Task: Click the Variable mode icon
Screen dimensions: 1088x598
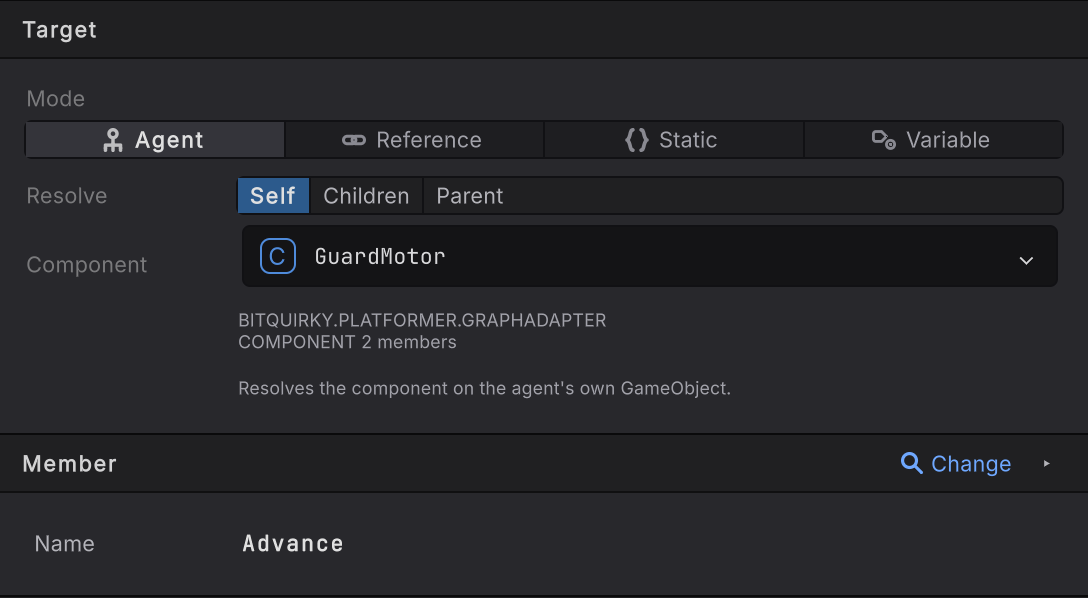Action: click(x=883, y=139)
